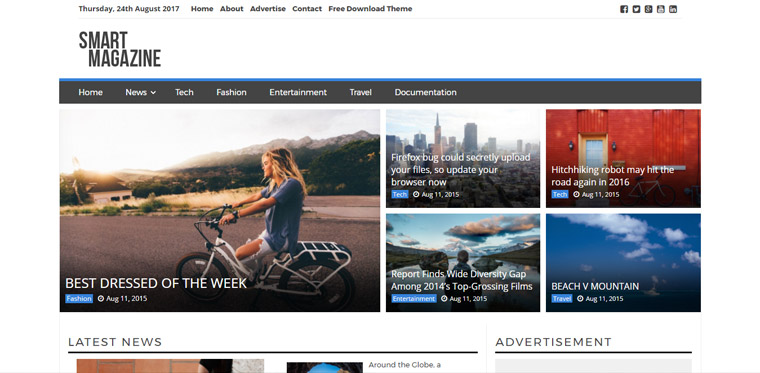Open the Twitter social icon

(636, 9)
